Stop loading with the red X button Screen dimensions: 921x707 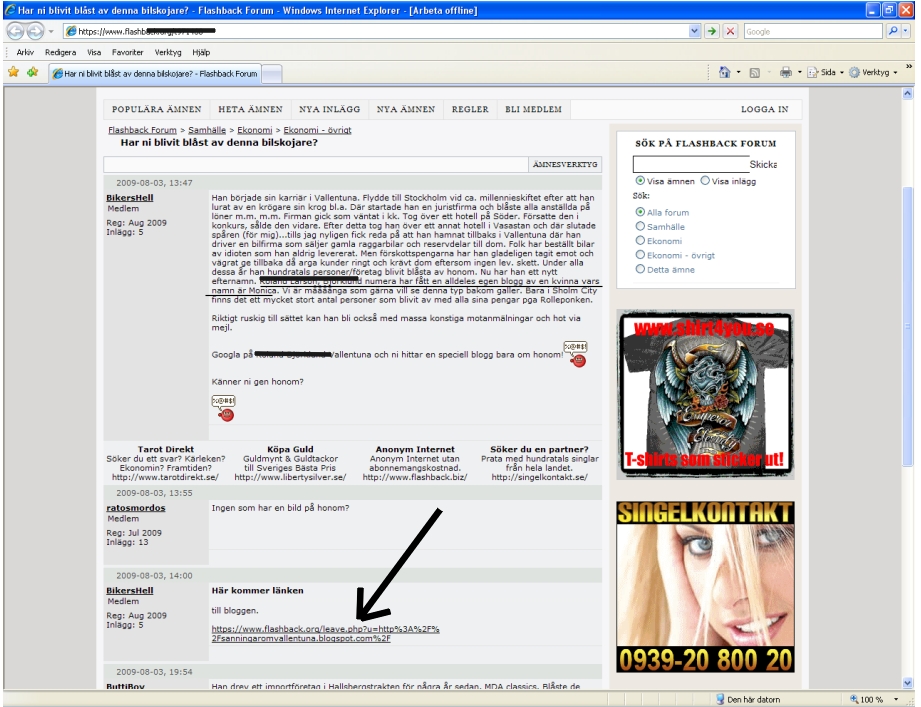(x=730, y=31)
